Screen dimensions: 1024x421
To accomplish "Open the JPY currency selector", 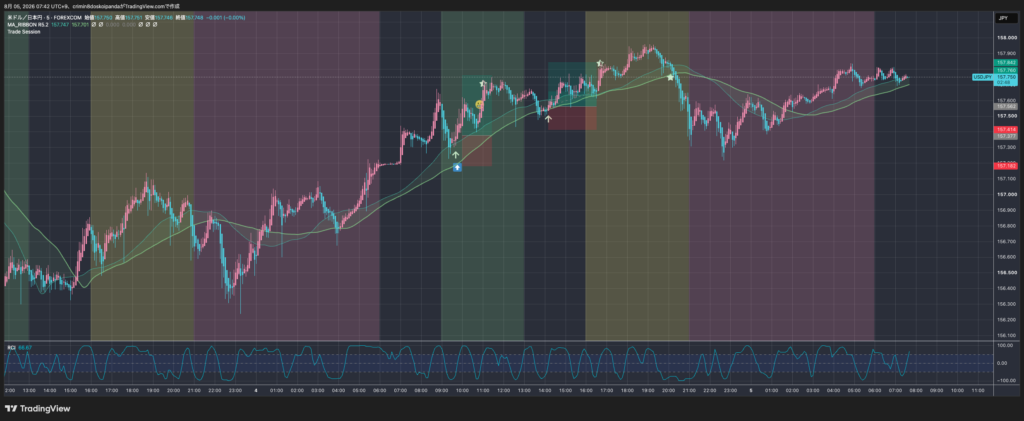I will tap(1004, 19).
